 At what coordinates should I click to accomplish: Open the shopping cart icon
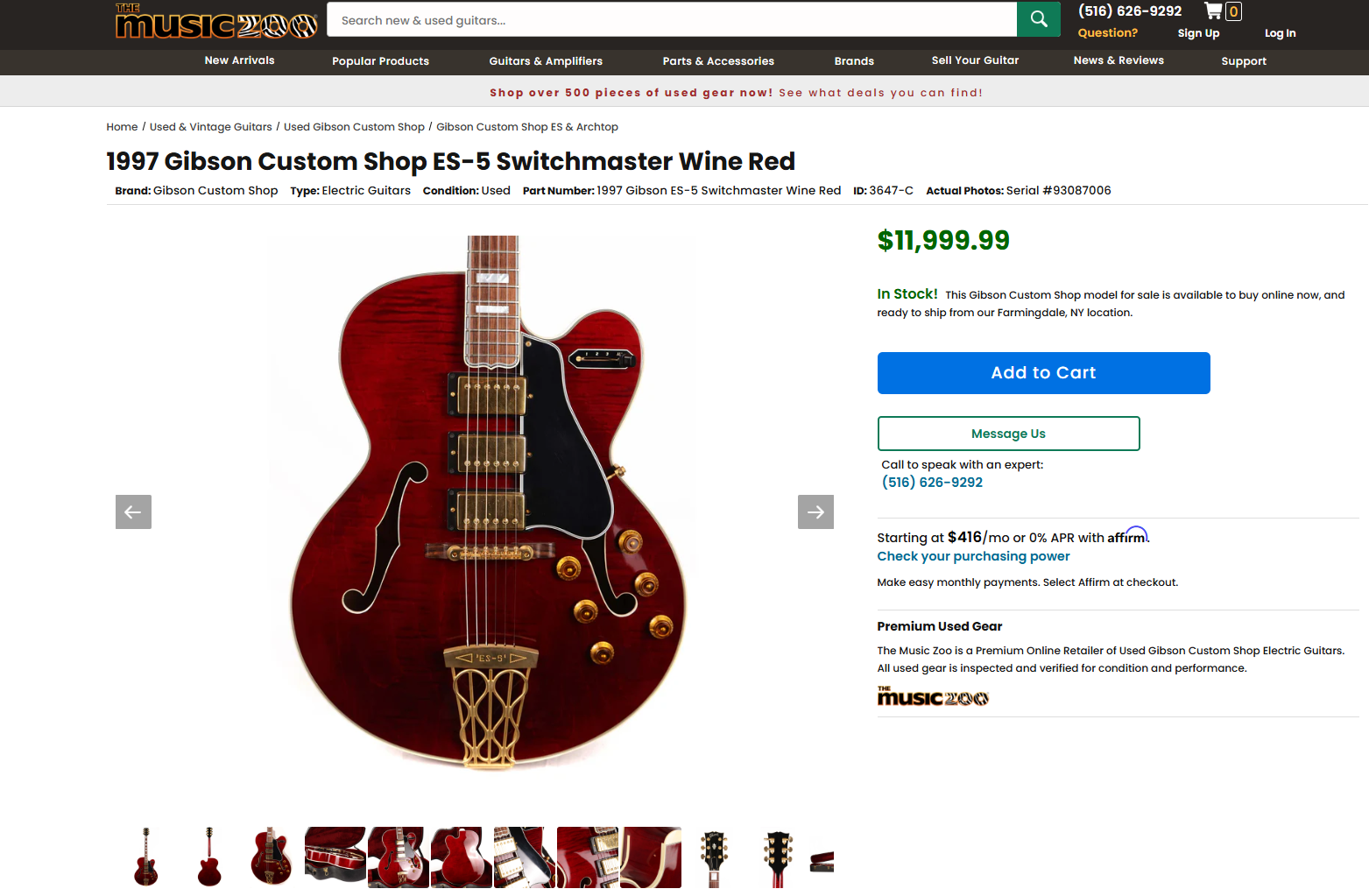coord(1214,11)
